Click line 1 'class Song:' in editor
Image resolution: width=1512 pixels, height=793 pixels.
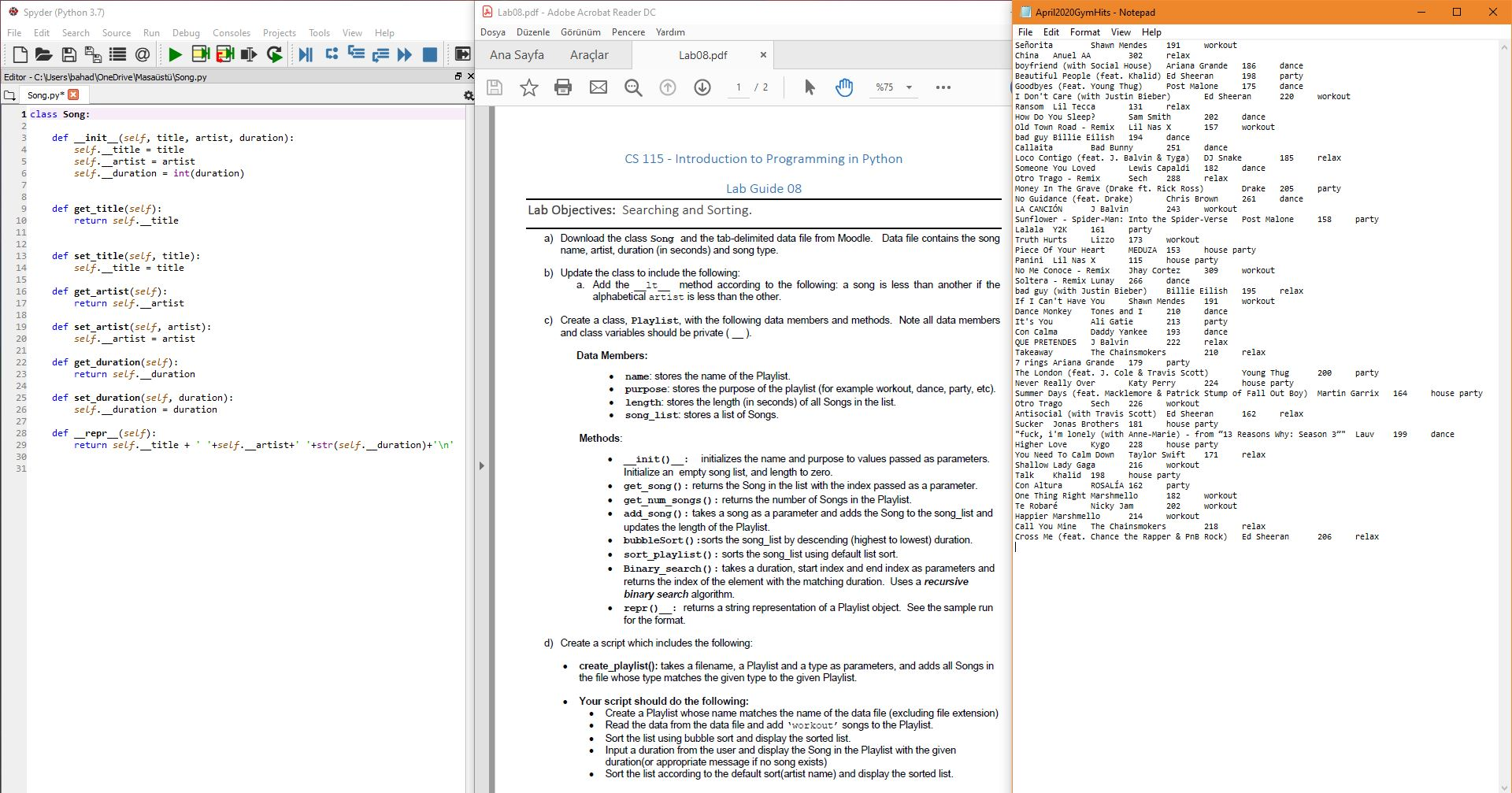[60, 114]
